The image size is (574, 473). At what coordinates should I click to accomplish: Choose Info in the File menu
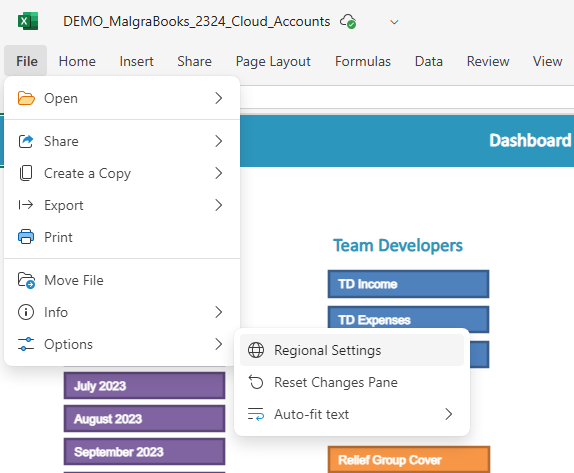click(122, 312)
